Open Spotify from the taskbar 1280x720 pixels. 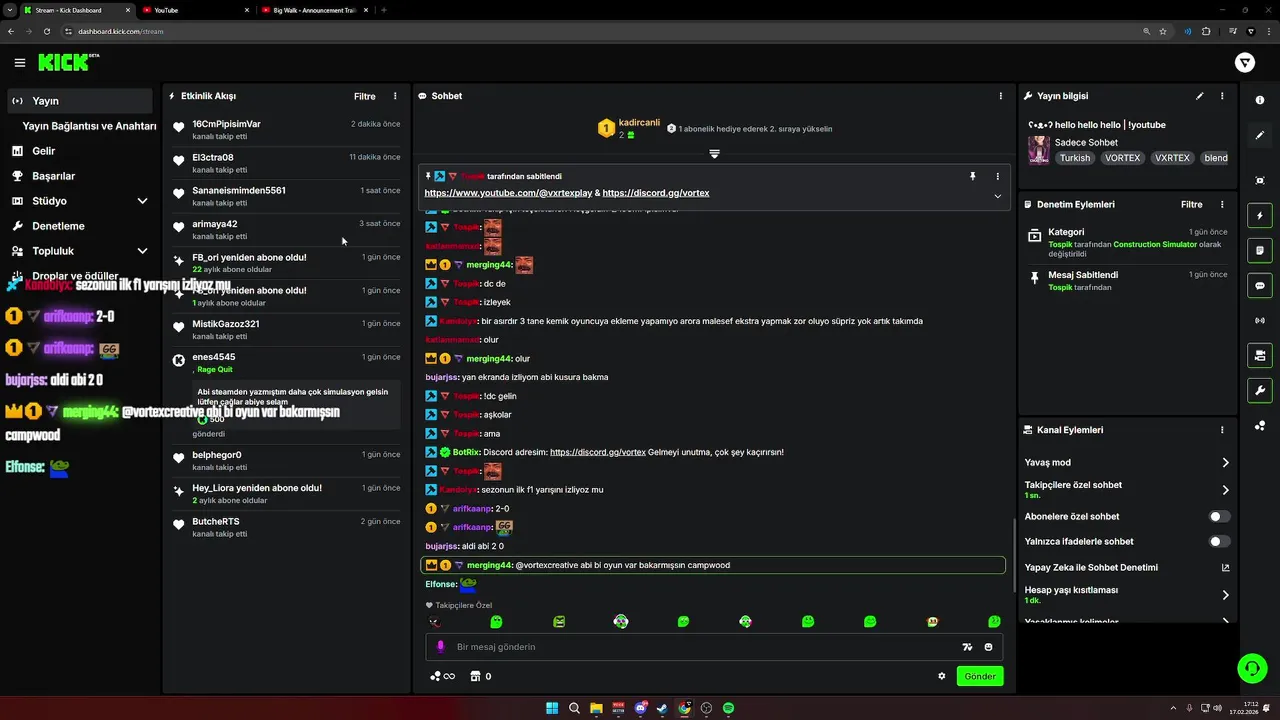[728, 708]
